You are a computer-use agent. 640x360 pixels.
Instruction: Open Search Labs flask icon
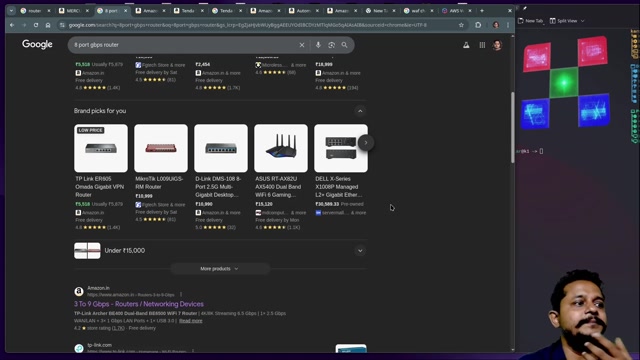(466, 45)
